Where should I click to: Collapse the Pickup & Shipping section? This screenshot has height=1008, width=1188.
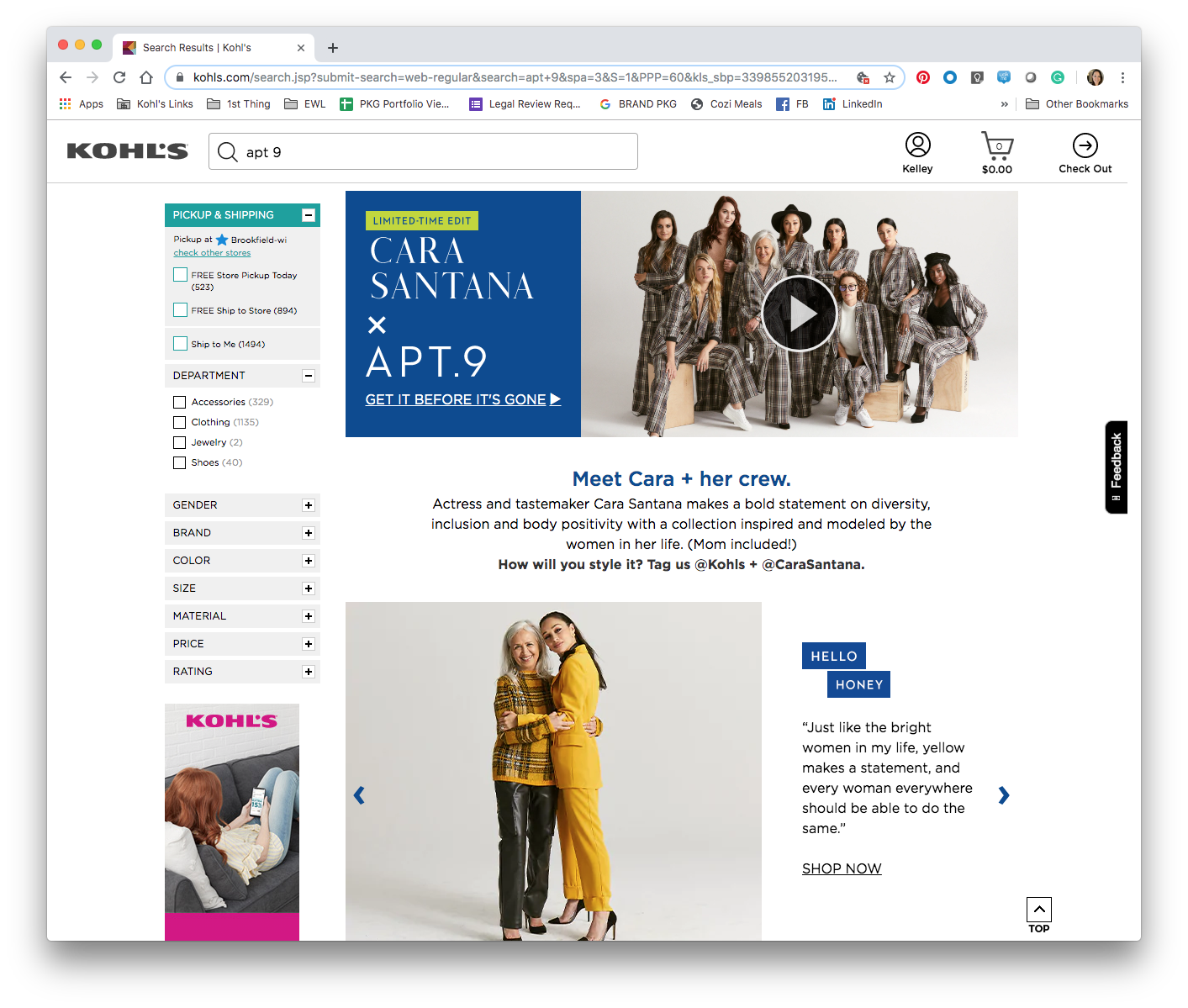pyautogui.click(x=309, y=215)
